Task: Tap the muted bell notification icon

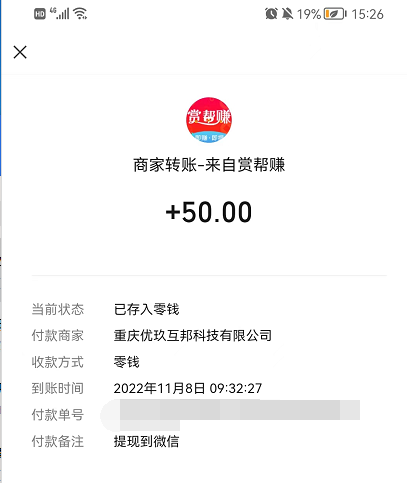Action: 287,14
